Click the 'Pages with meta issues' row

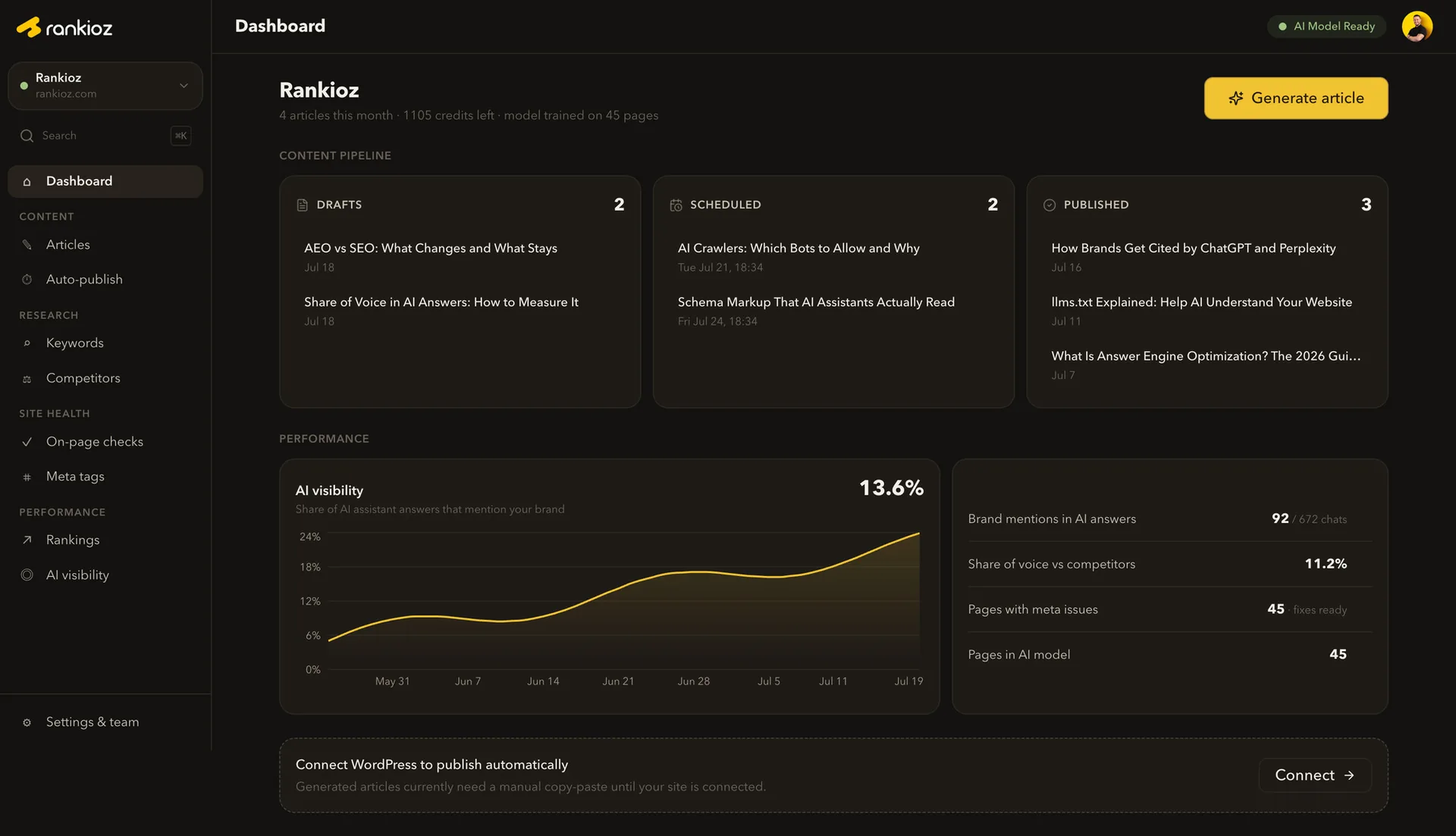tap(1169, 610)
